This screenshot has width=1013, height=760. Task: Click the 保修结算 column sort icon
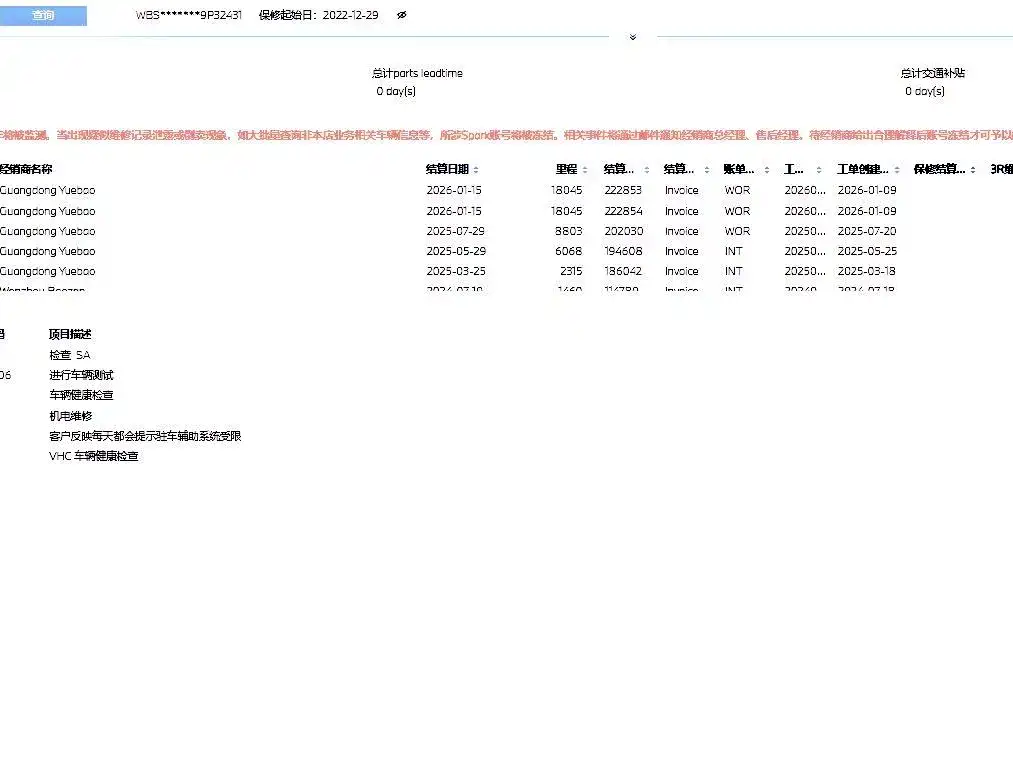[973, 170]
